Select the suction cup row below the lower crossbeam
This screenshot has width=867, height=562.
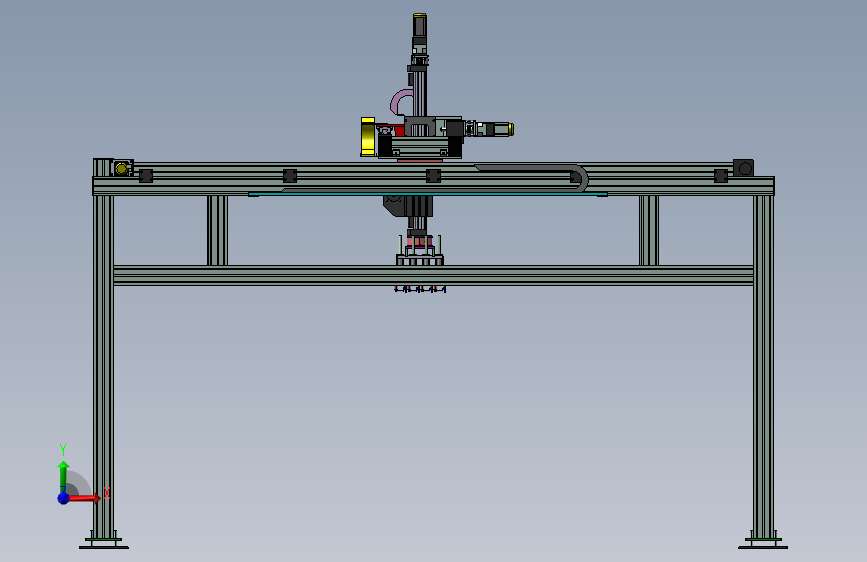(420, 289)
